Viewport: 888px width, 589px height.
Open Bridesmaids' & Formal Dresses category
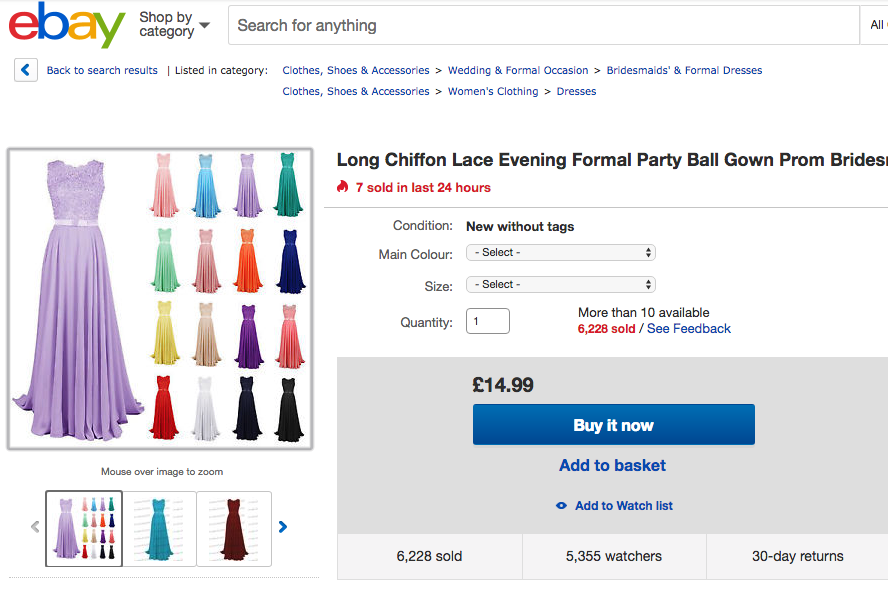(x=684, y=70)
